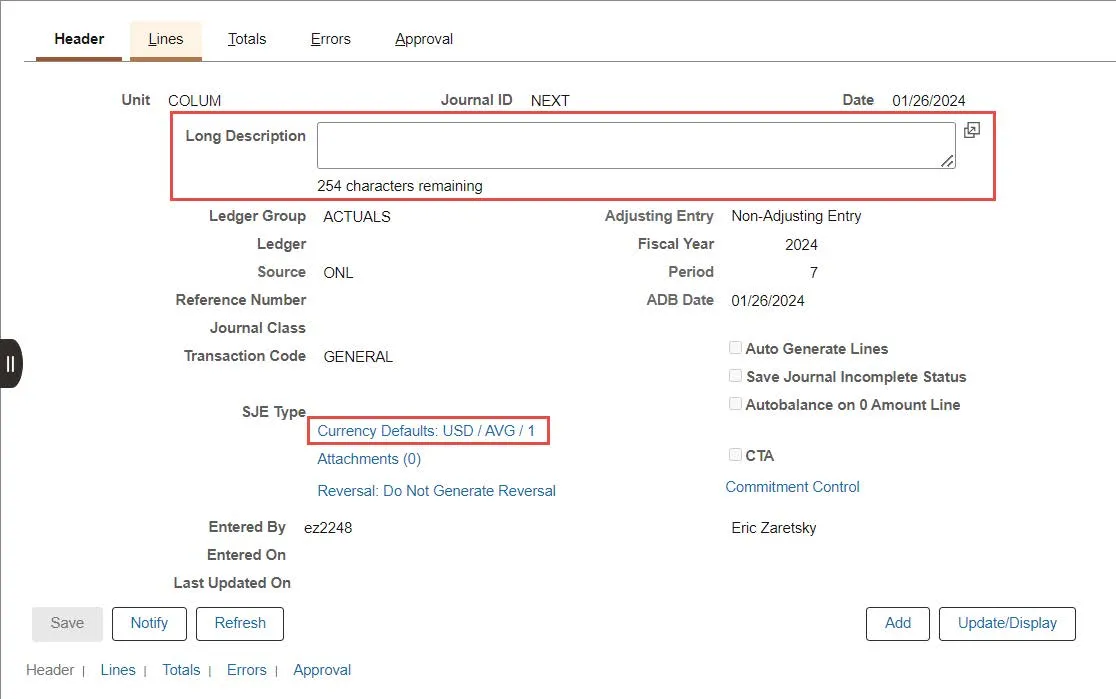Click the Entered By value ez2248
This screenshot has height=699, width=1116.
[328, 527]
